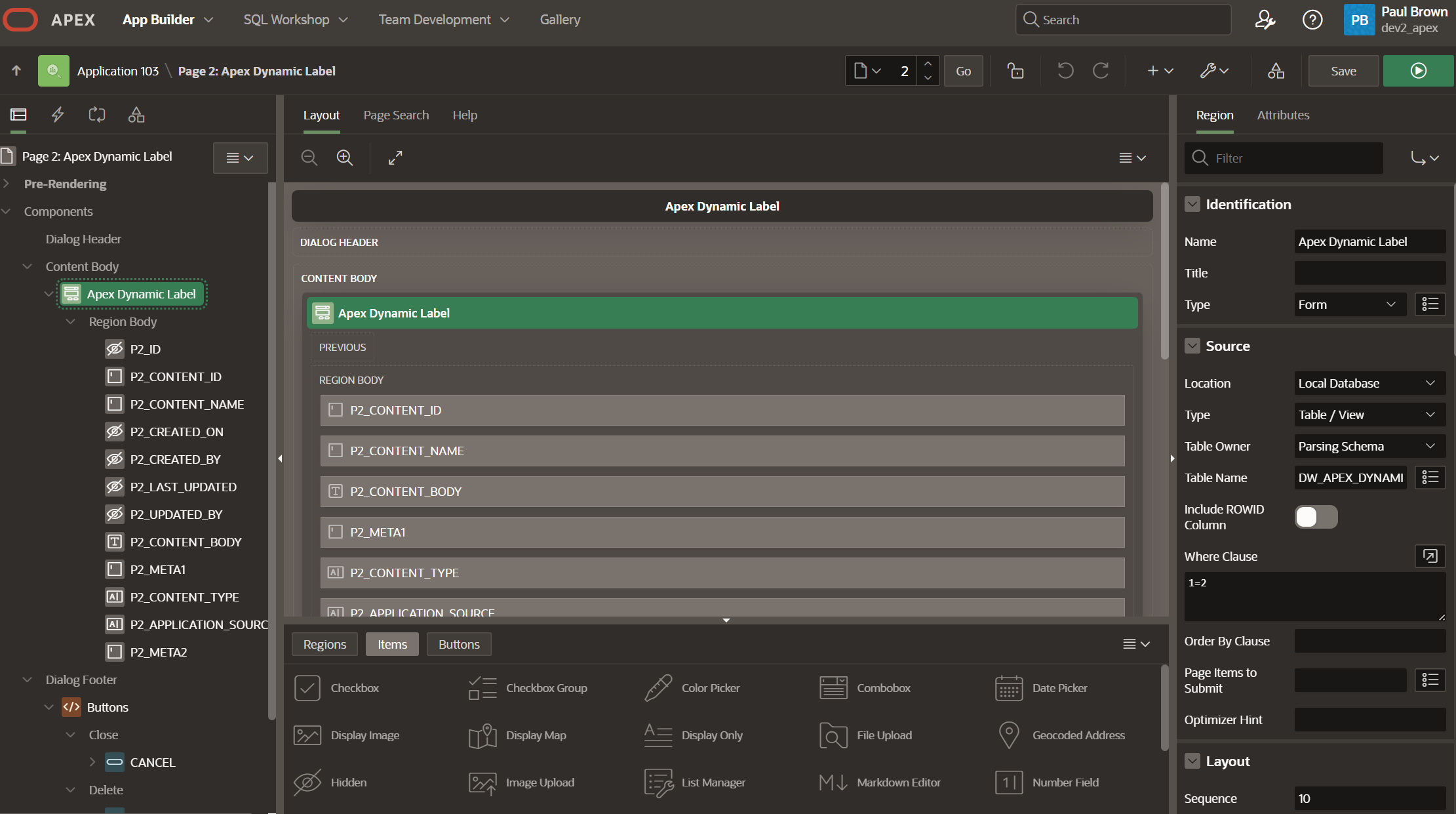Open Application 103 breadcrumb link

pos(118,71)
